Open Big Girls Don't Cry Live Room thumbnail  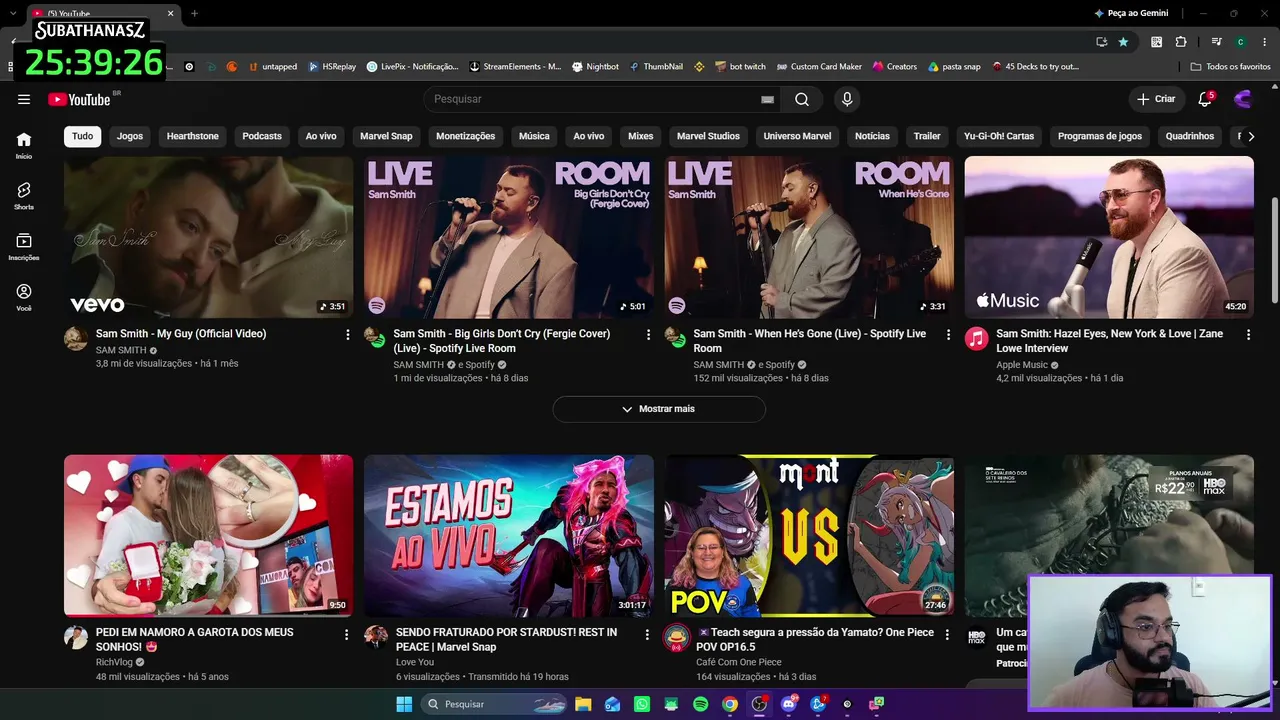509,237
